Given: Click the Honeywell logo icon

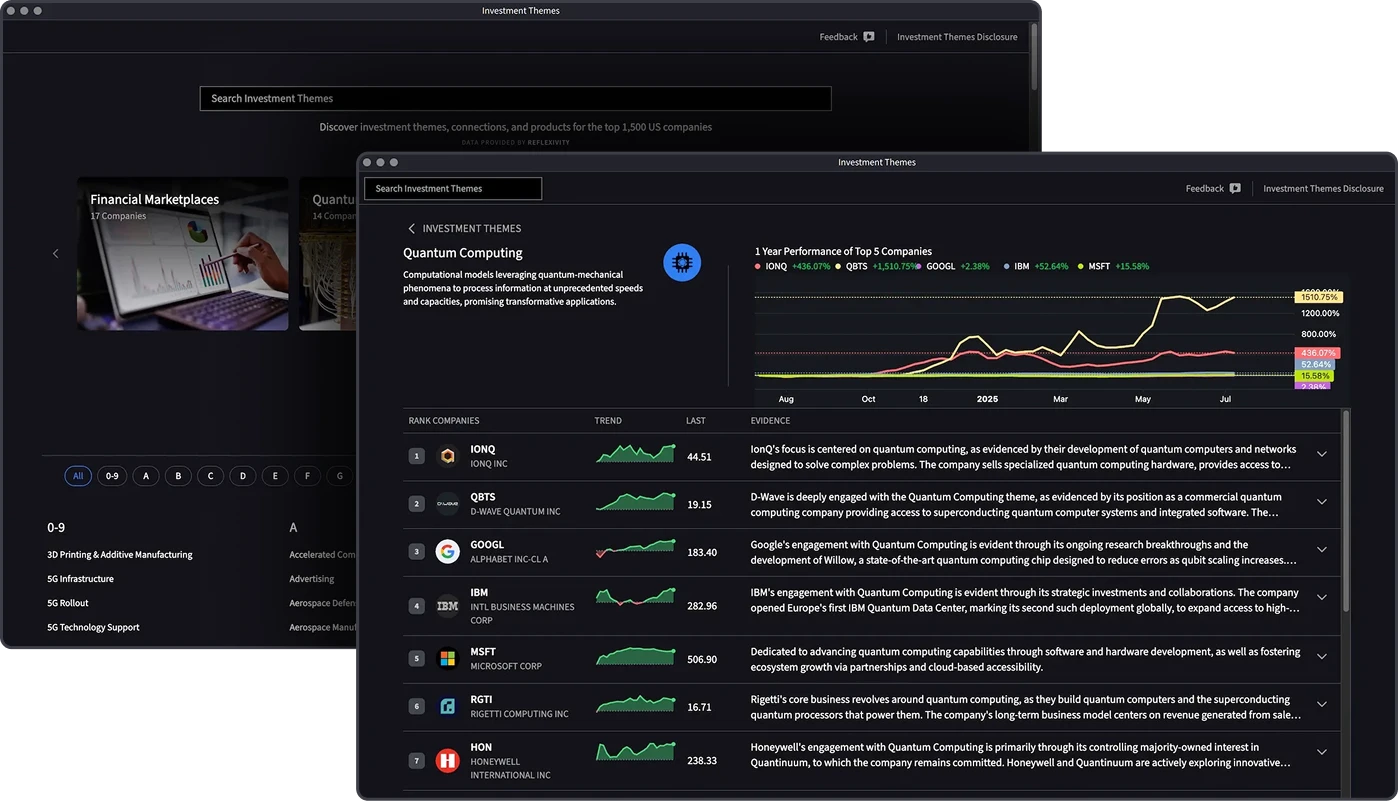Looking at the screenshot, I should point(448,761).
